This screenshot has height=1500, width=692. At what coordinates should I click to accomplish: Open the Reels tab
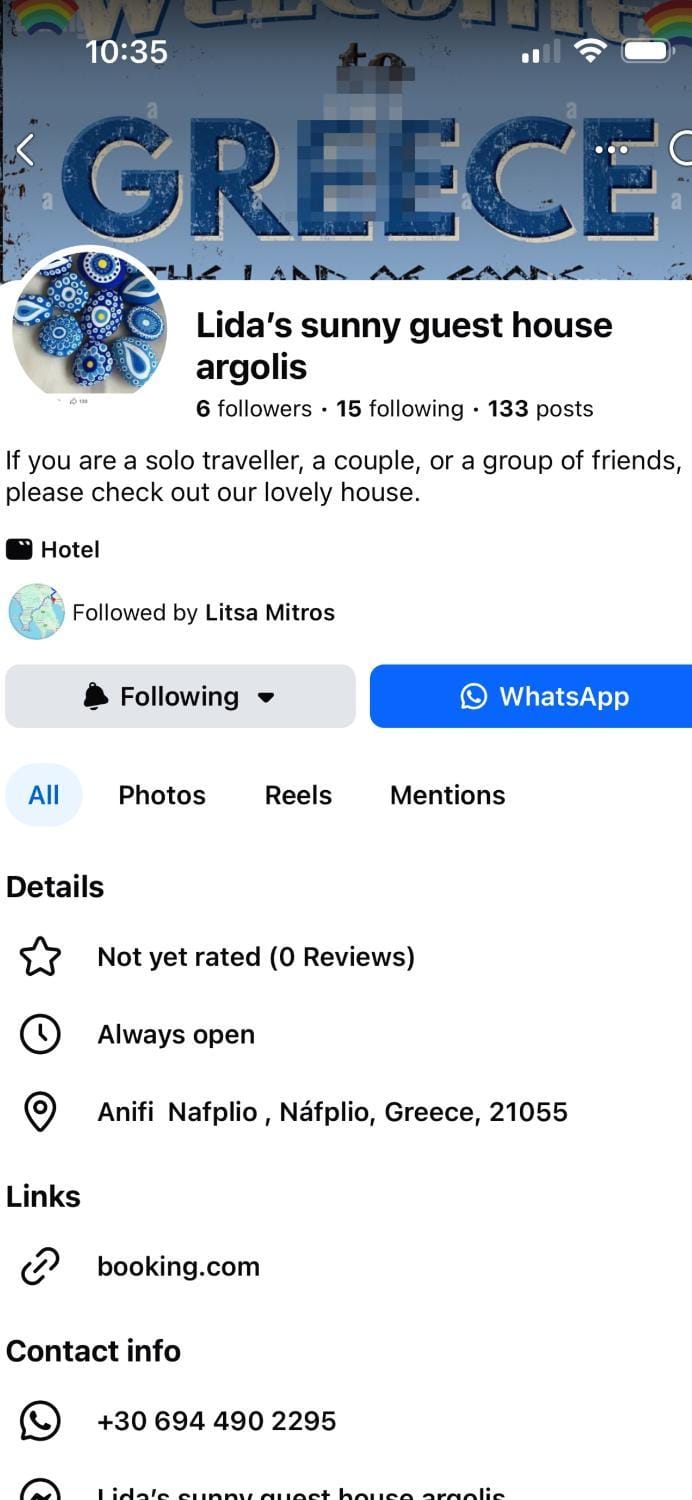[x=298, y=795]
